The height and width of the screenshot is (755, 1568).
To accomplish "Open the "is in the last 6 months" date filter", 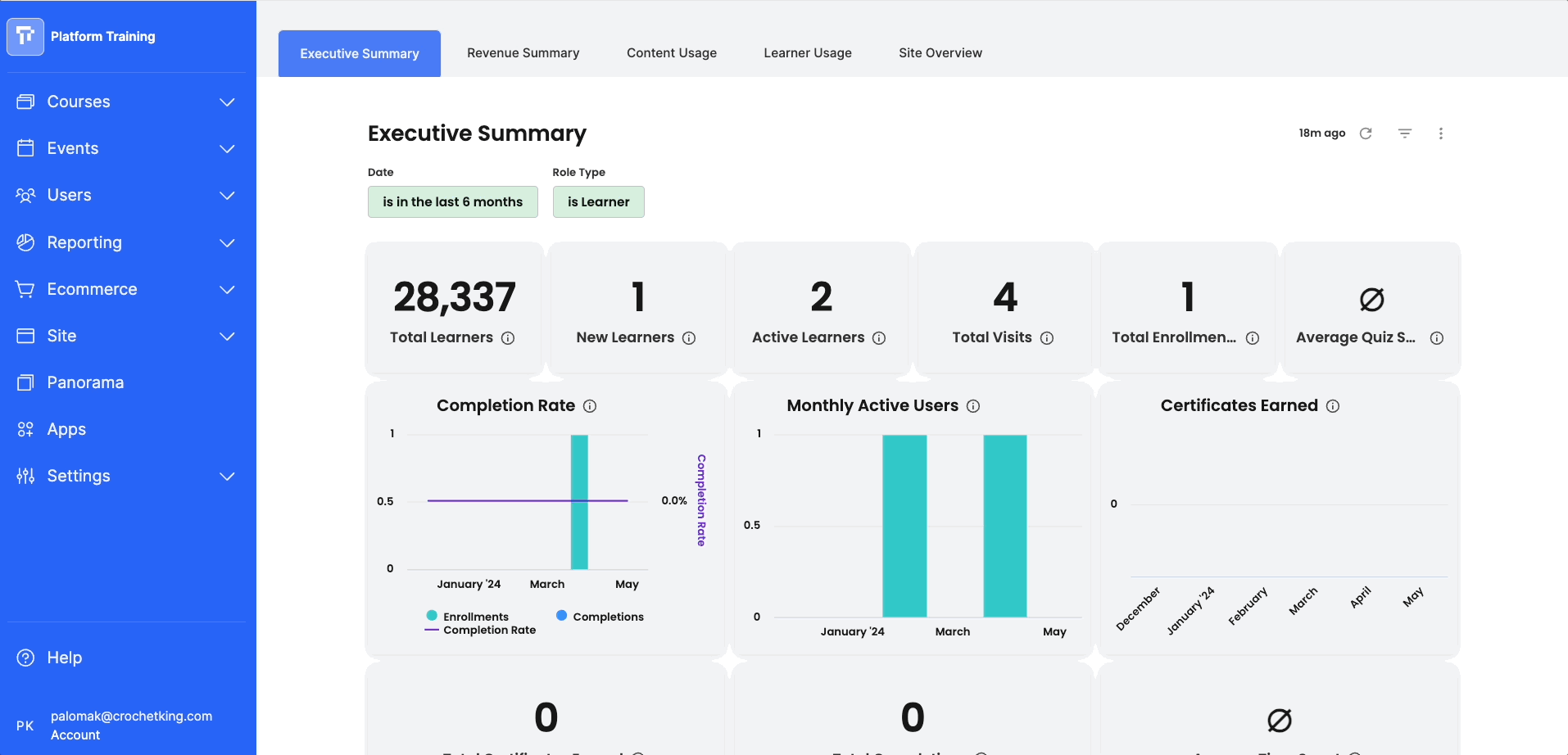I will click(452, 202).
